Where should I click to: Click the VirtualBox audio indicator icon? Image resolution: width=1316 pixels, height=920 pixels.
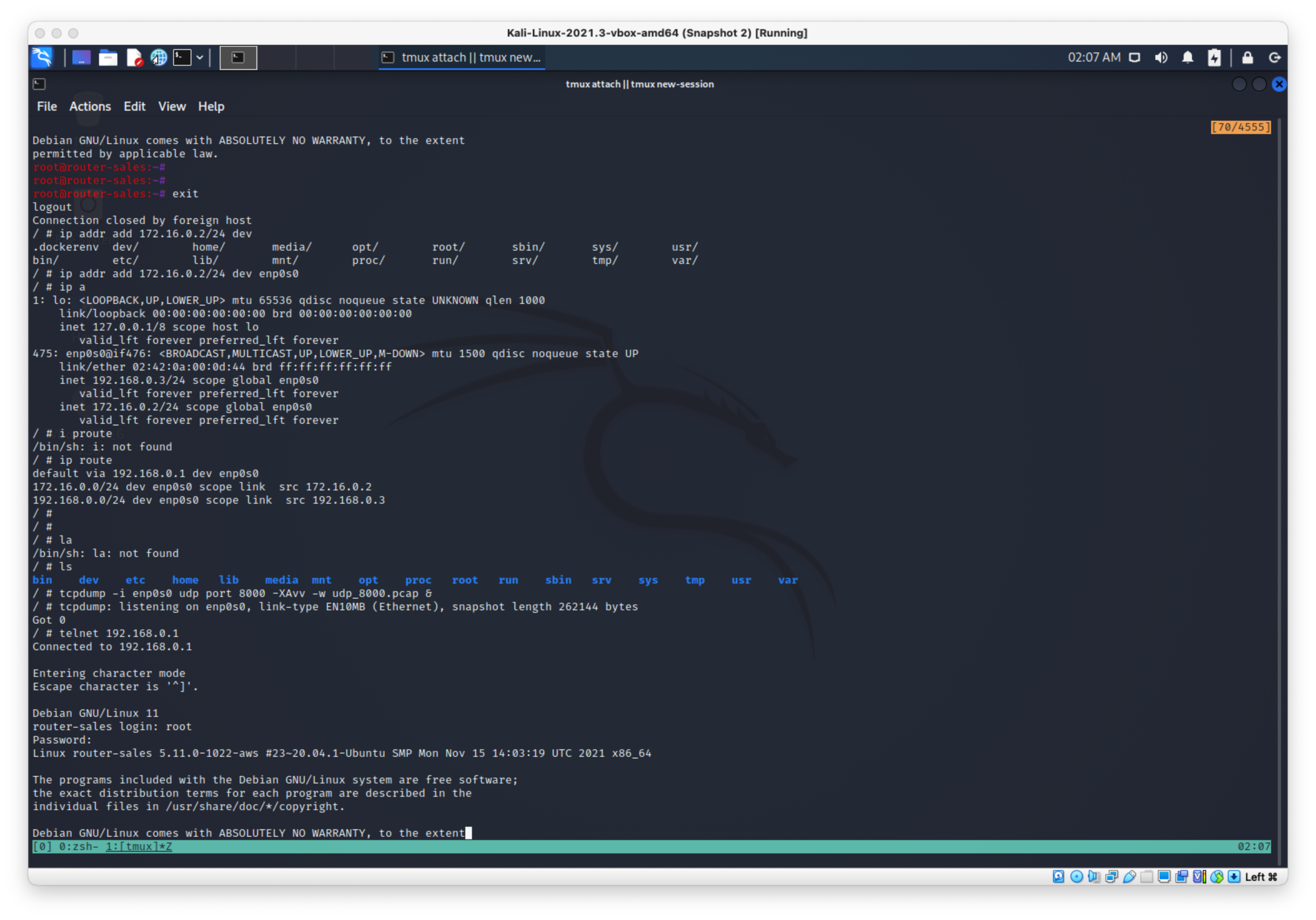[1094, 876]
